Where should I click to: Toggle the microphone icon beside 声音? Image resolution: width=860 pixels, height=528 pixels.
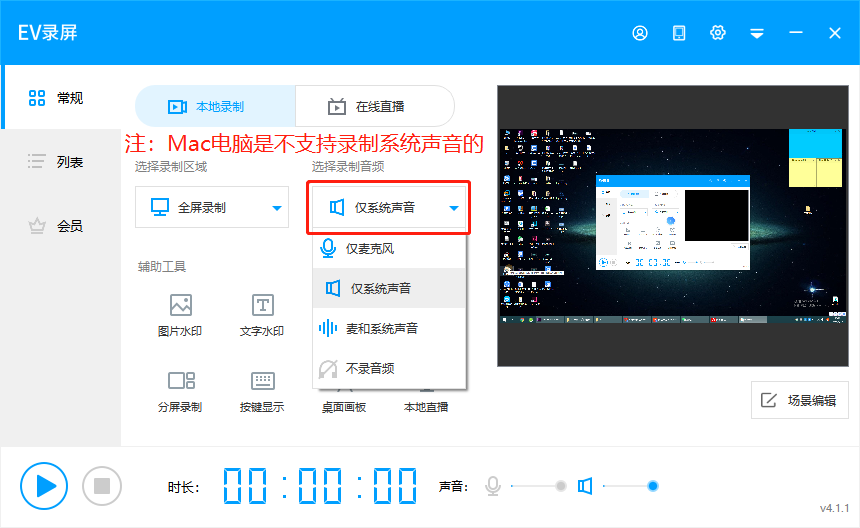tap(493, 486)
